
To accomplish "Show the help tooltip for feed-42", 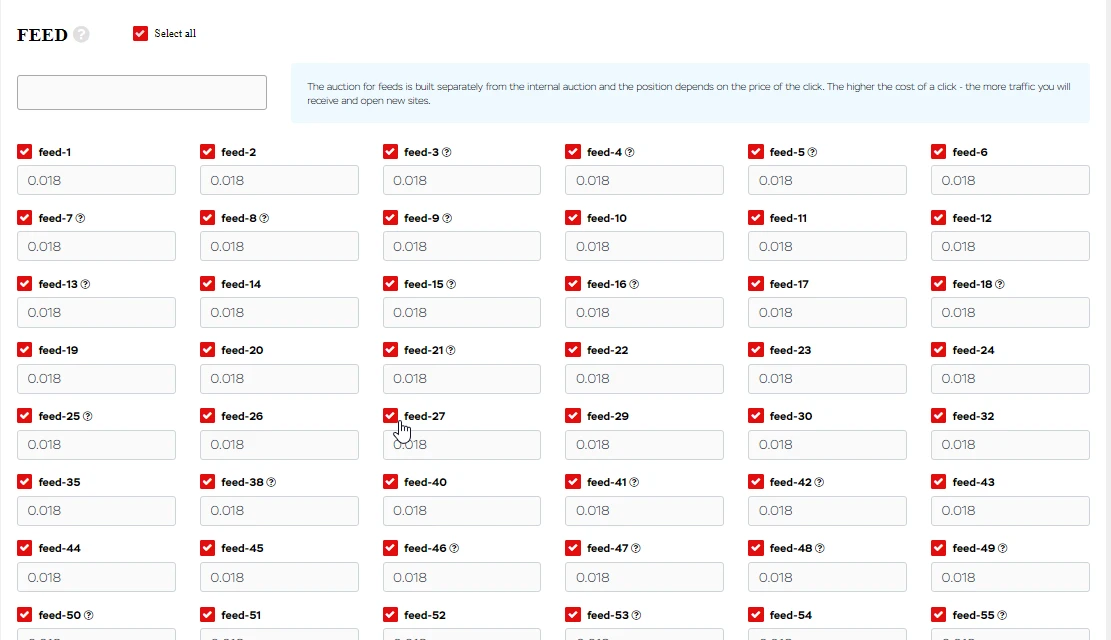I will pyautogui.click(x=818, y=481).
